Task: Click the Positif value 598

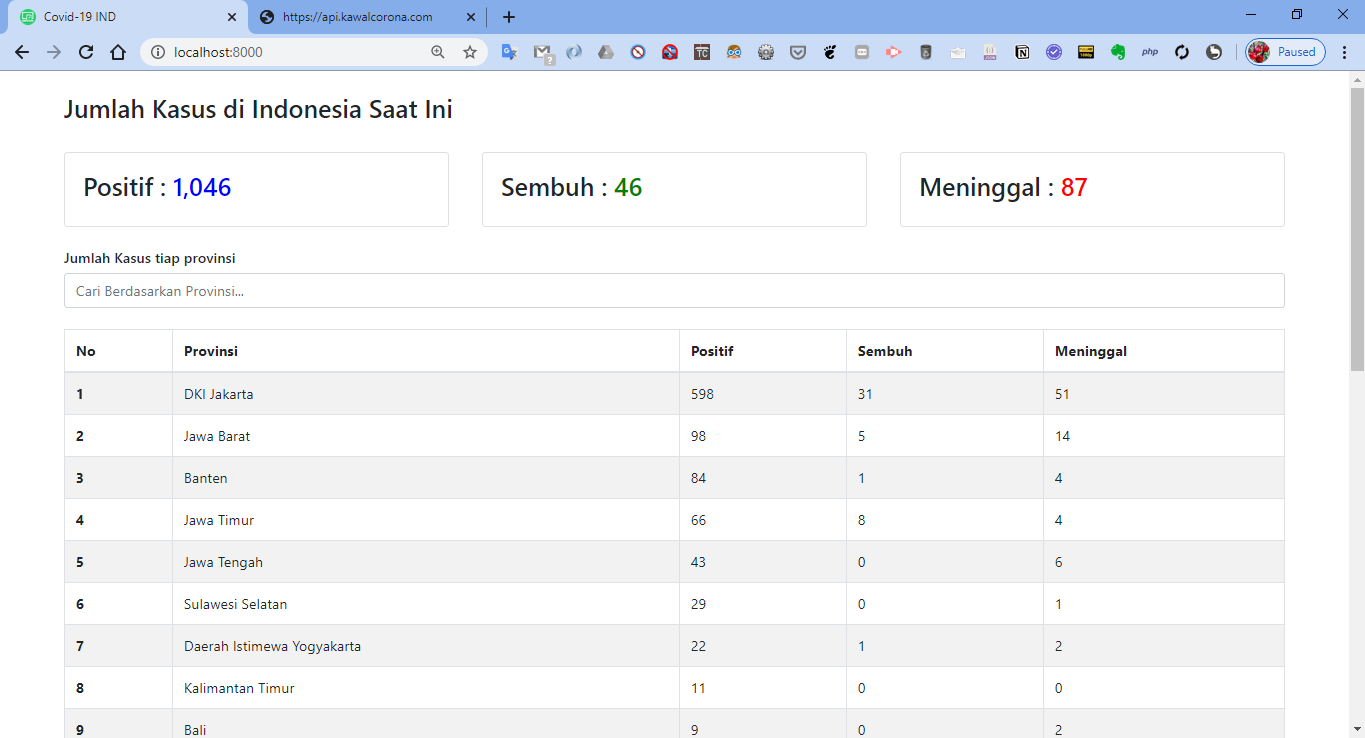Action: pyautogui.click(x=702, y=394)
